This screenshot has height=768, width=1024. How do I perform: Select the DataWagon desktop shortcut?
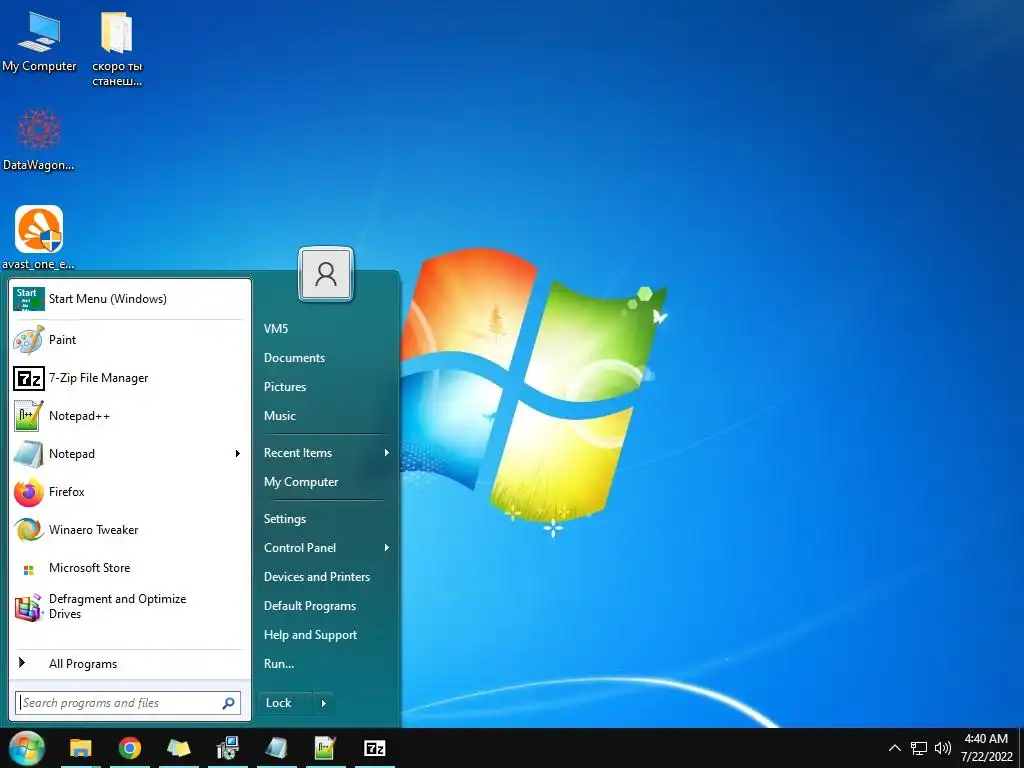click(x=39, y=140)
